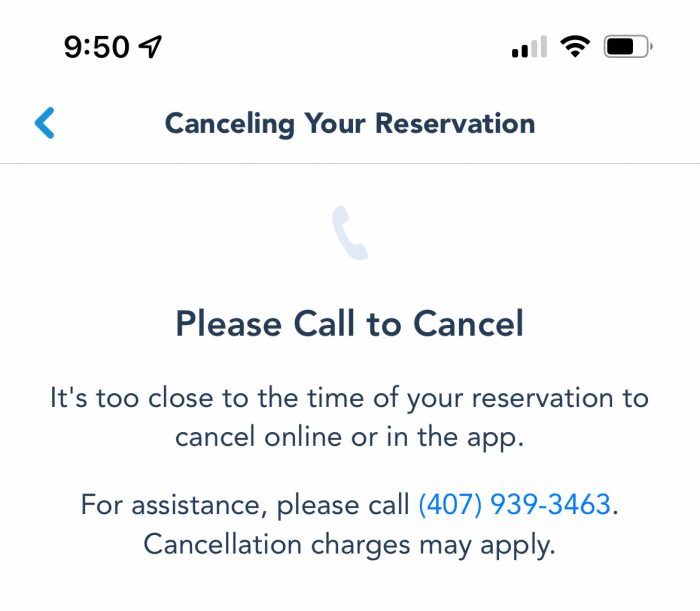Tap the location services arrow icon
Viewport: 700px width, 611px height.
(150, 46)
